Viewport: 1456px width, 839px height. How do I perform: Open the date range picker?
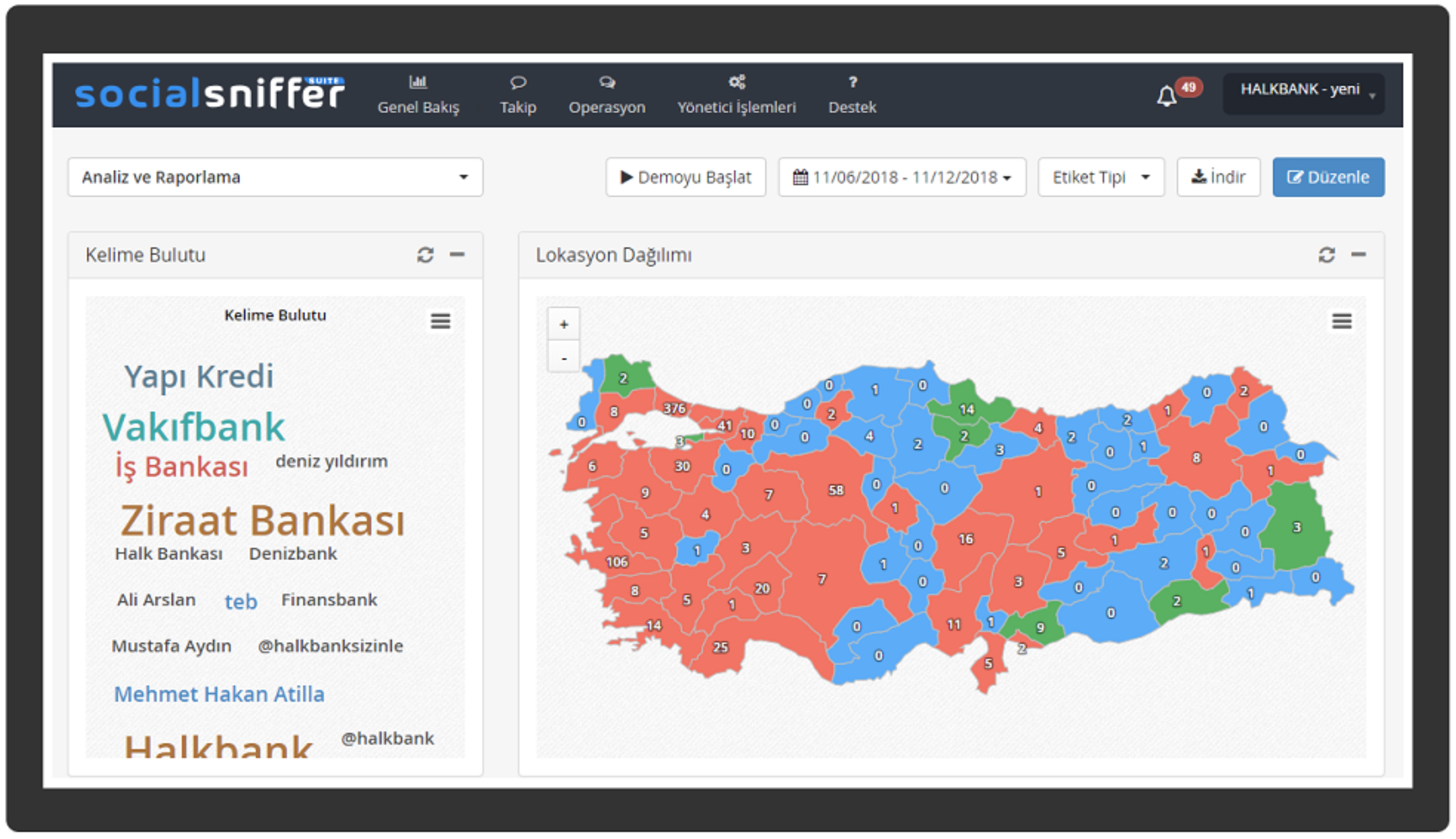tap(902, 177)
